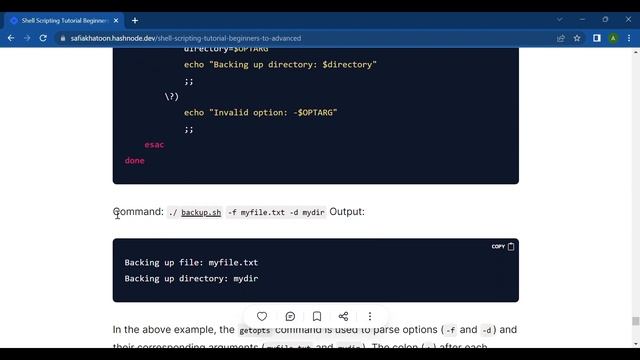Open more options in article bar

click(x=370, y=316)
